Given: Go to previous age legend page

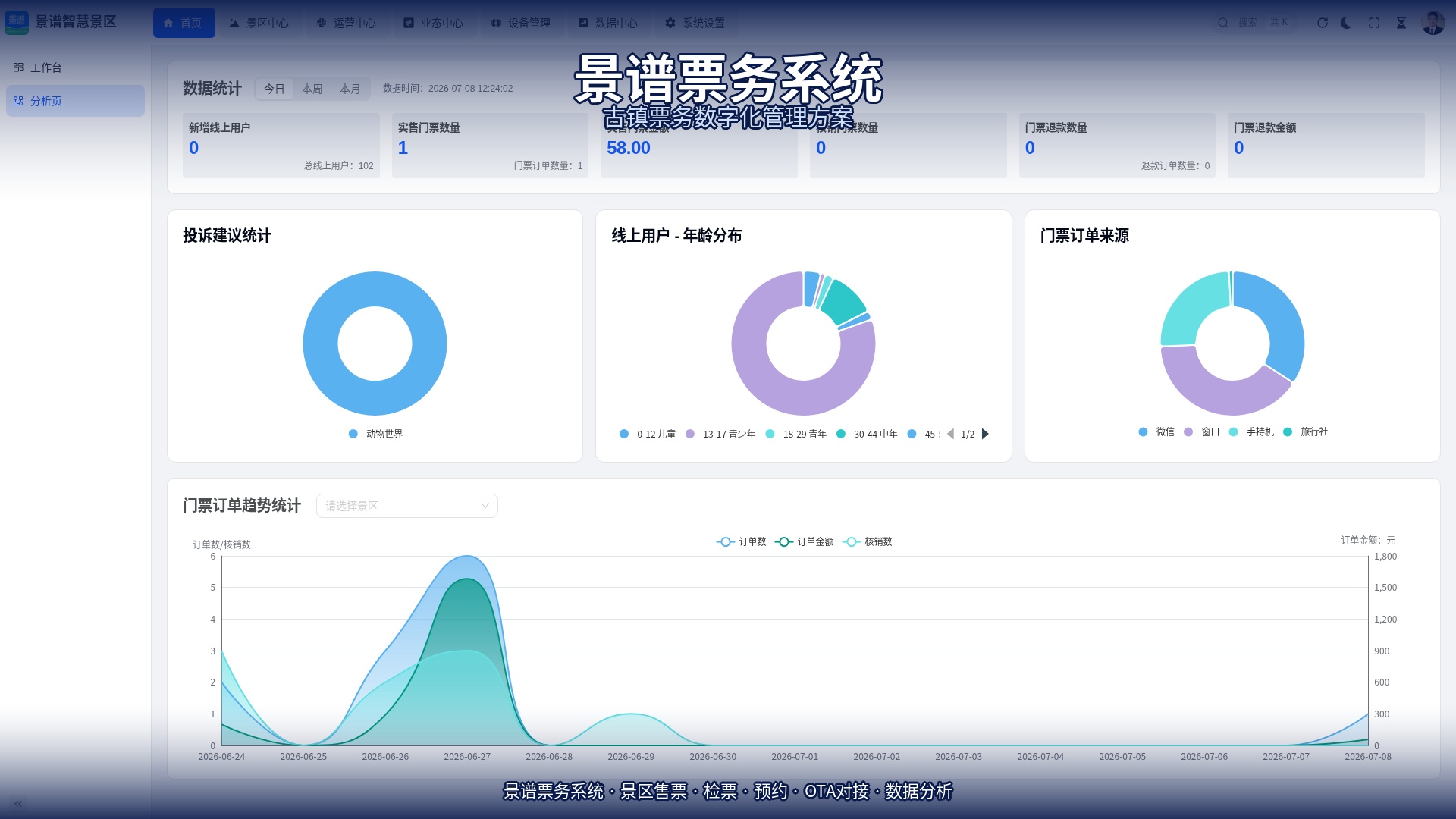Looking at the screenshot, I should [950, 434].
